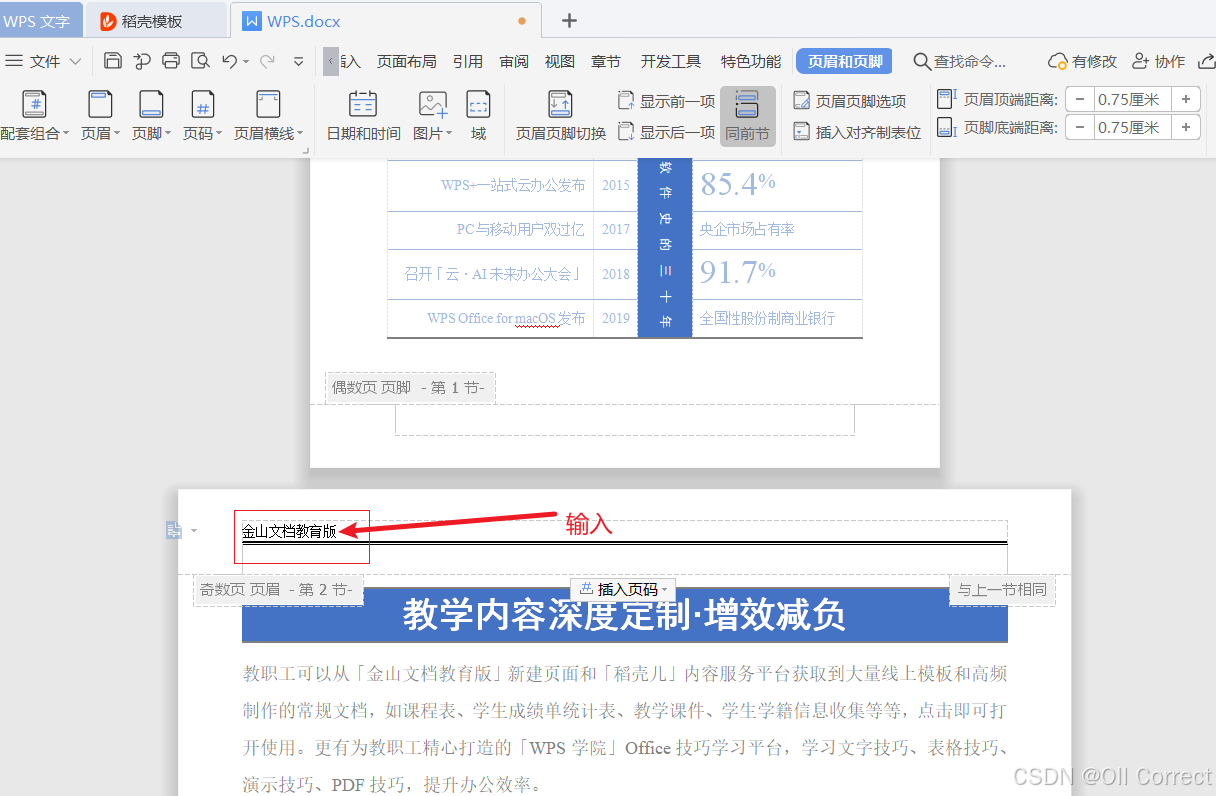
Task: Expand the 图片 dropdown arrow
Action: point(449,134)
